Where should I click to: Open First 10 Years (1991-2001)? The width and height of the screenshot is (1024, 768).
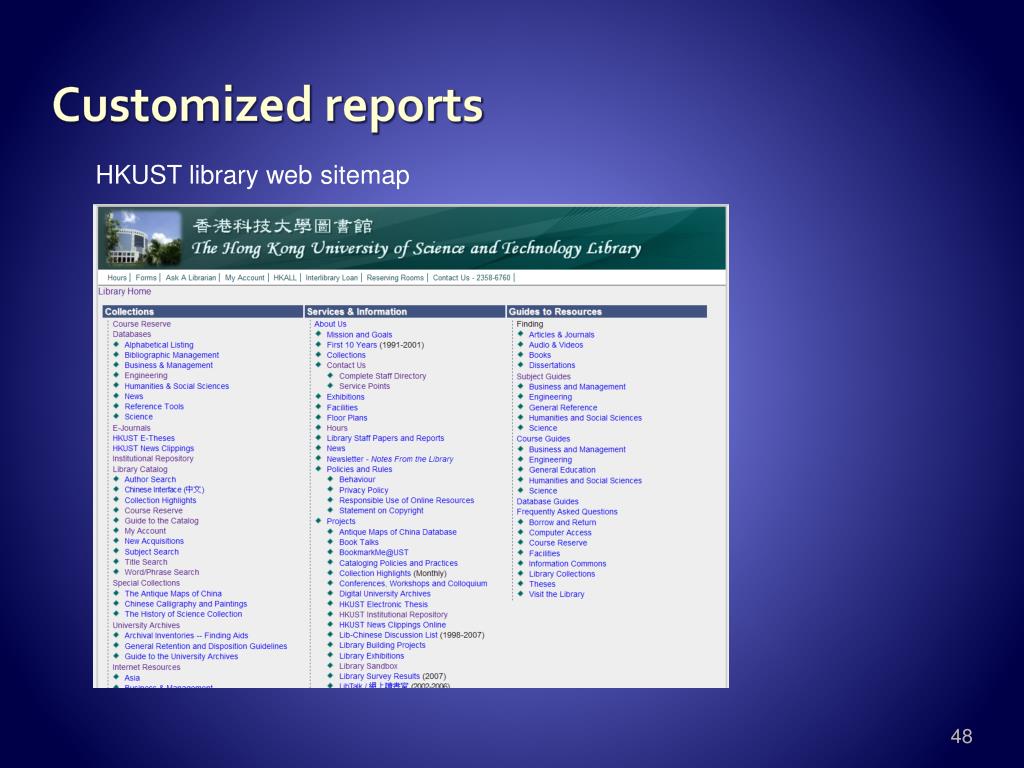[375, 345]
